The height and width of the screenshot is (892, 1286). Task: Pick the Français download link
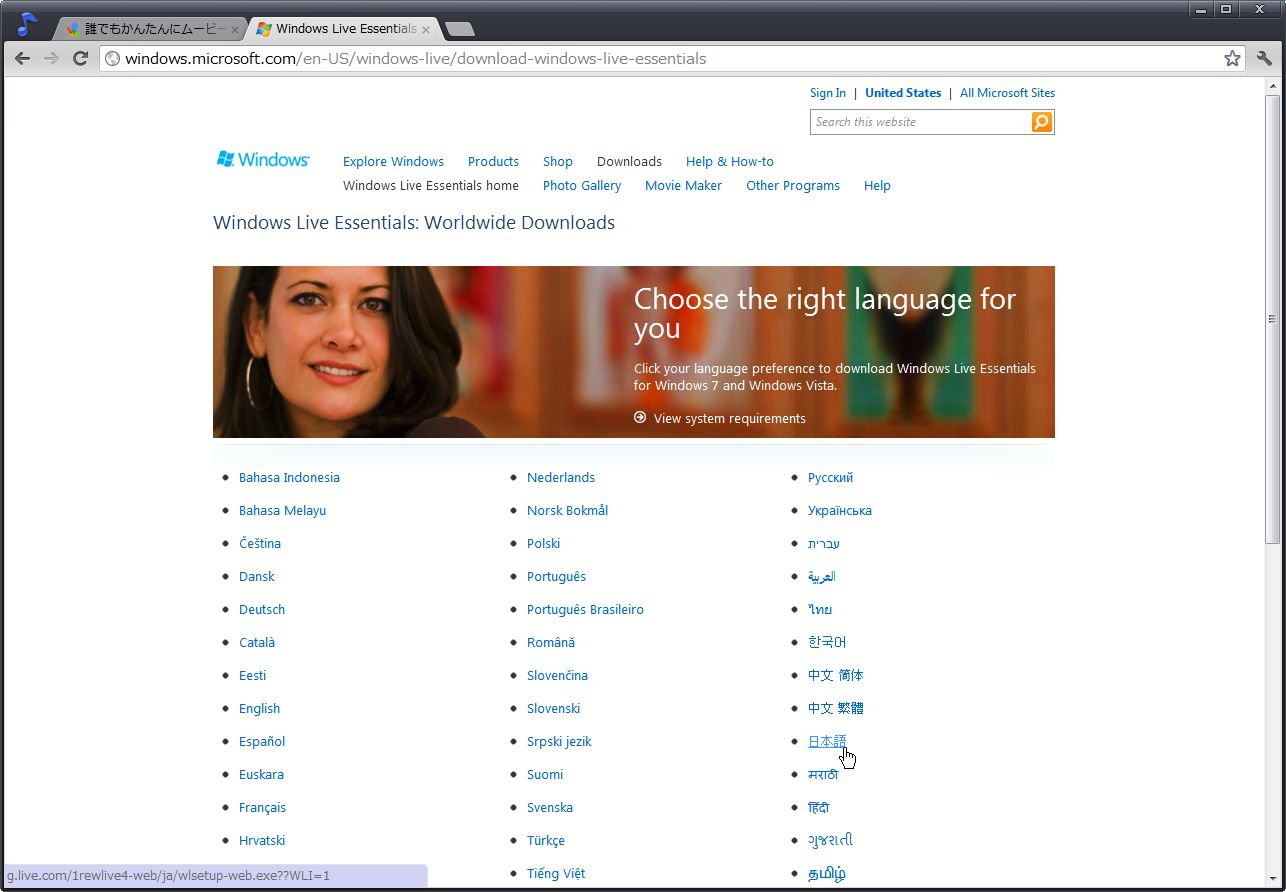click(x=262, y=807)
